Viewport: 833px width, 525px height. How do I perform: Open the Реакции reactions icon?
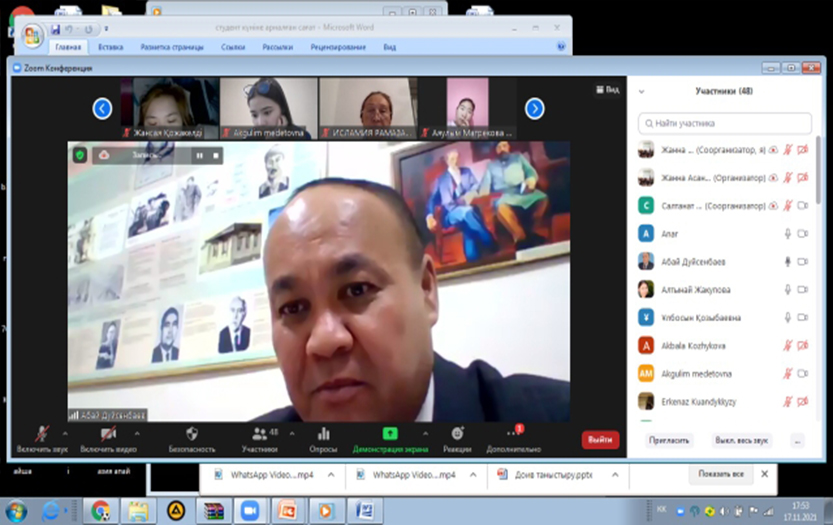click(457, 434)
